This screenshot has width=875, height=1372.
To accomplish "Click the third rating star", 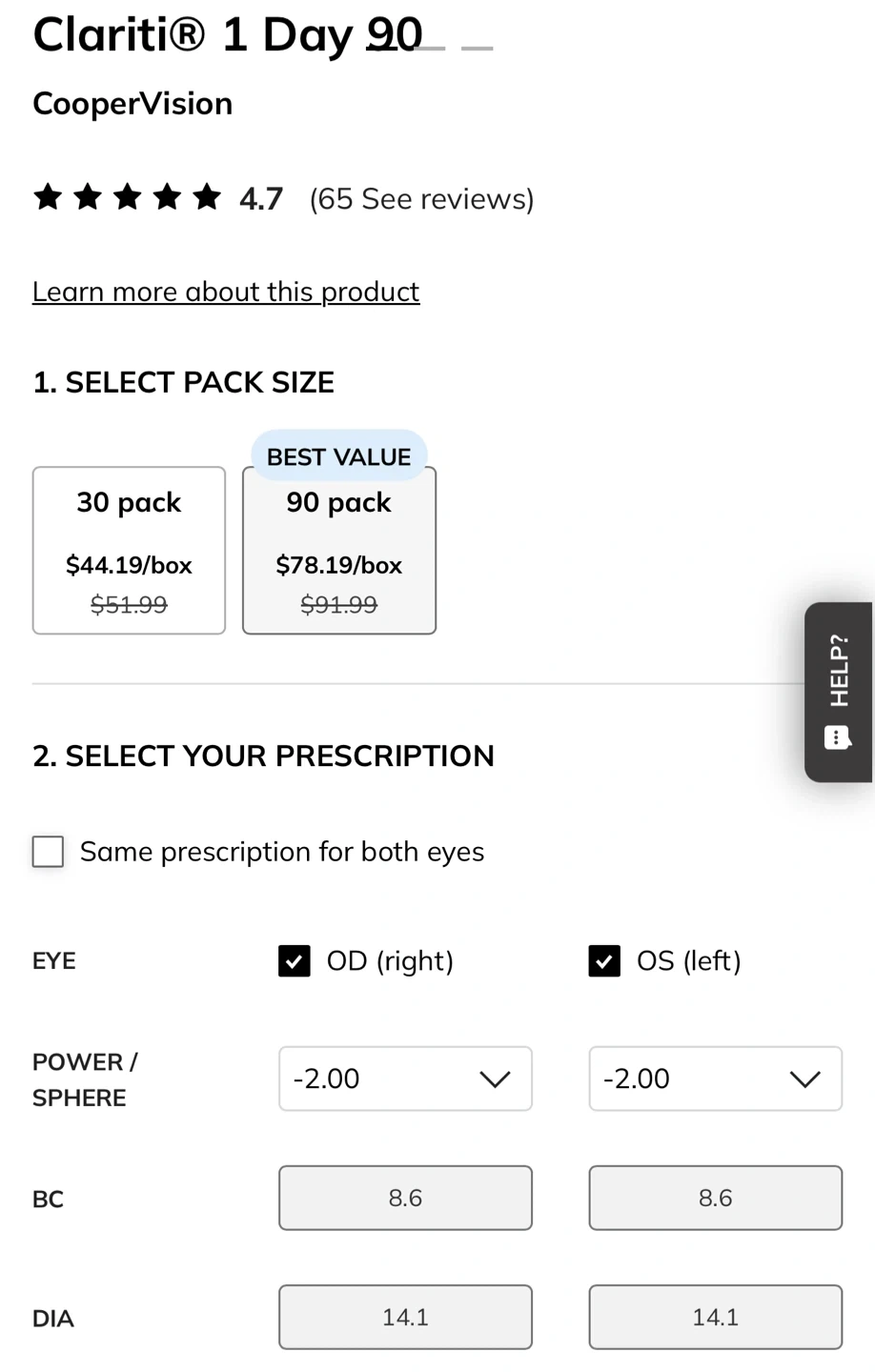I will coord(127,197).
